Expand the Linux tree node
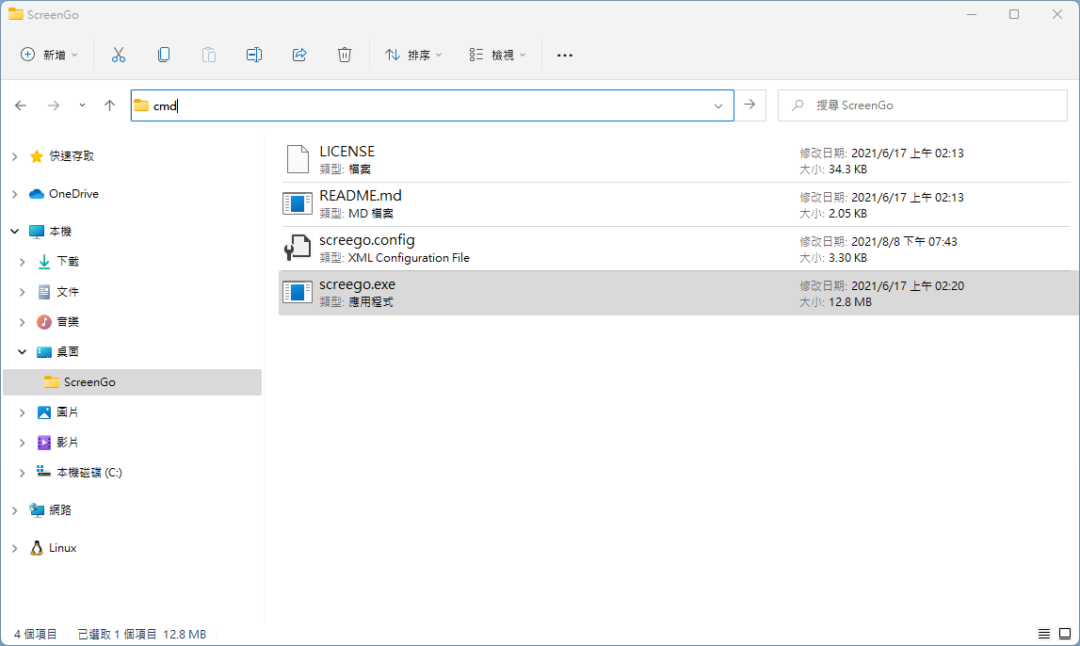The image size is (1080, 646). (14, 548)
